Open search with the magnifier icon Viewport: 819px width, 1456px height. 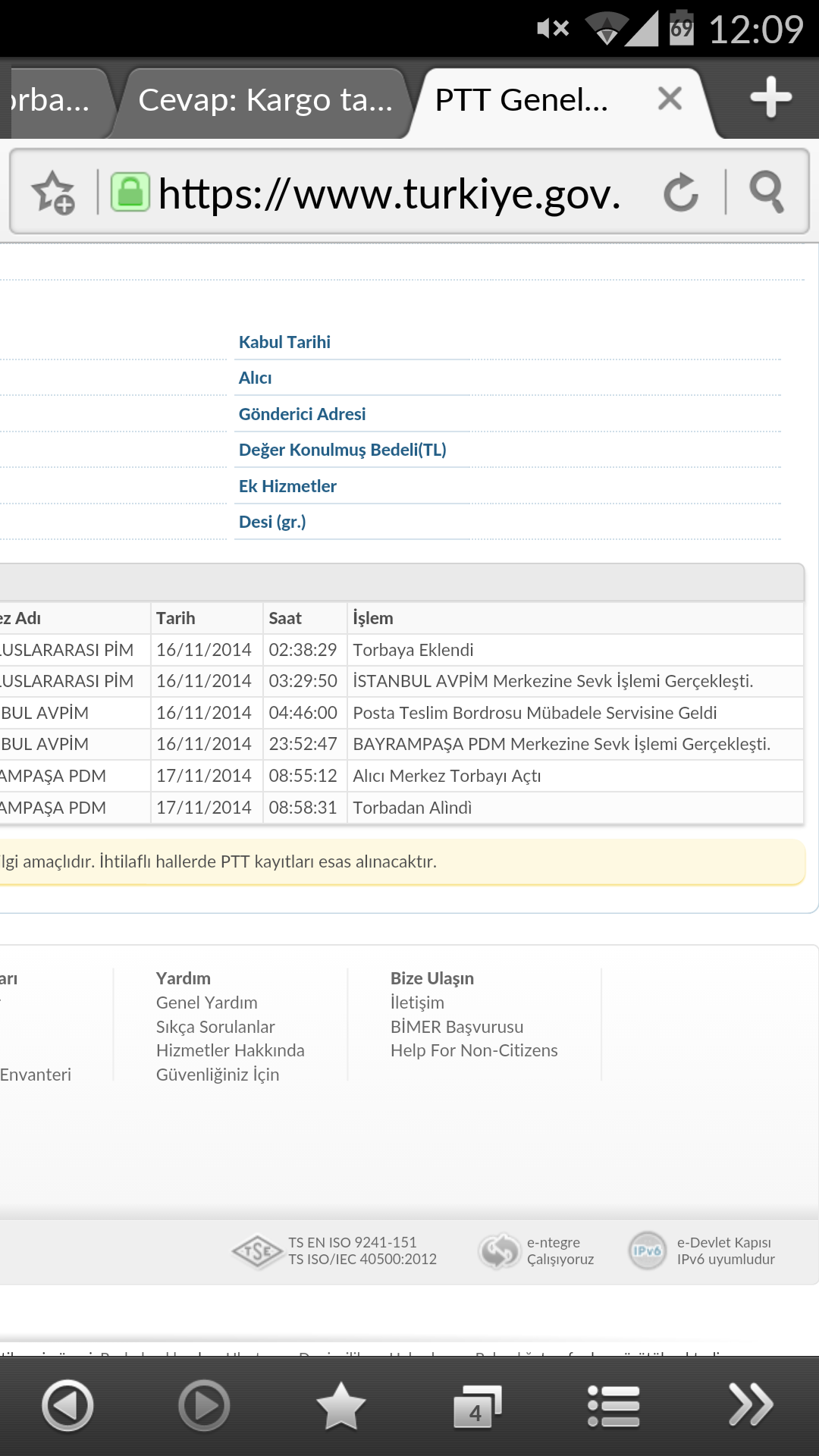(767, 193)
